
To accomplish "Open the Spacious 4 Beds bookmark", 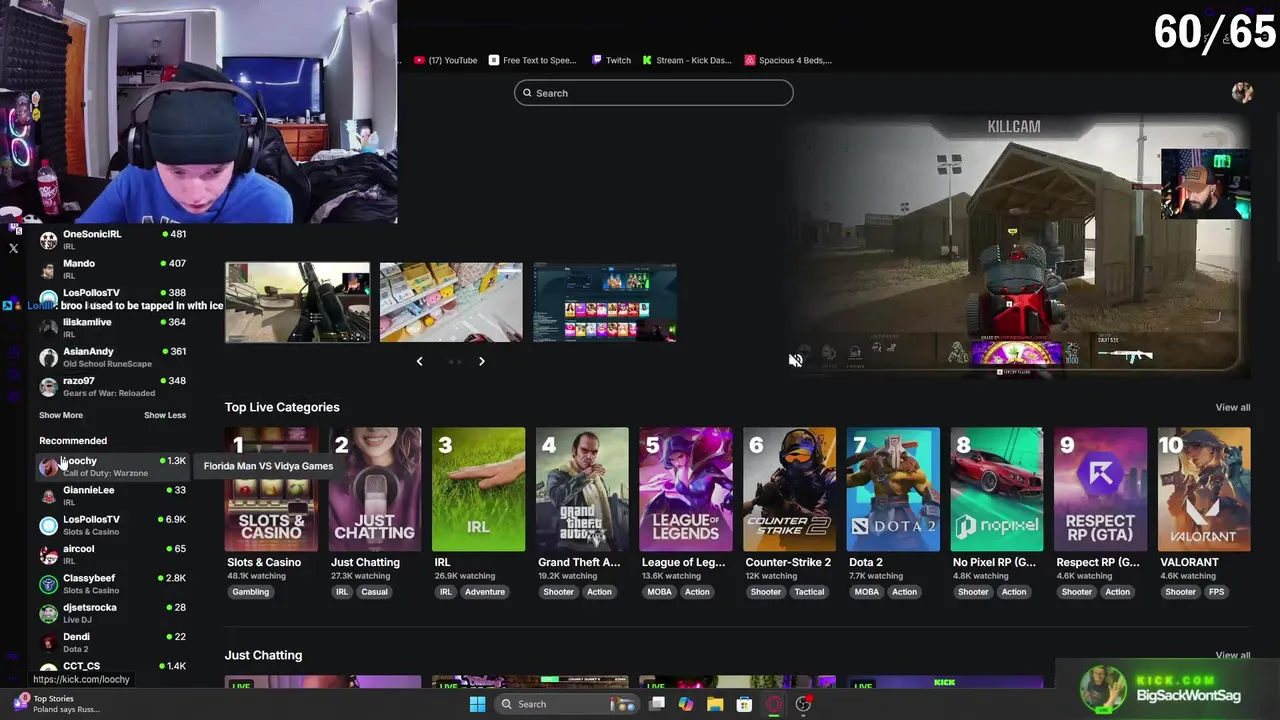I will point(789,60).
